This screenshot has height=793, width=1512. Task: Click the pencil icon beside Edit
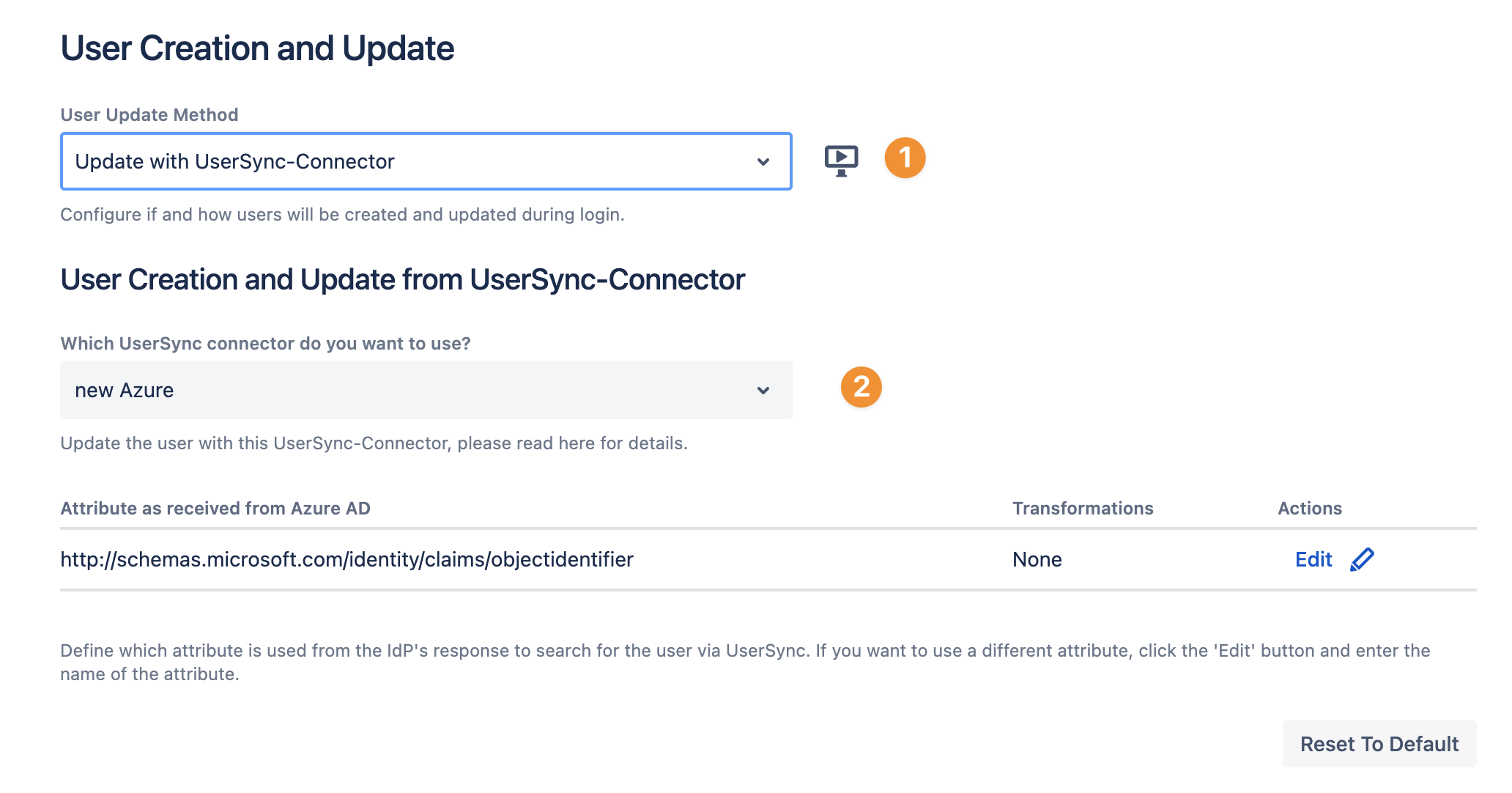pos(1362,560)
